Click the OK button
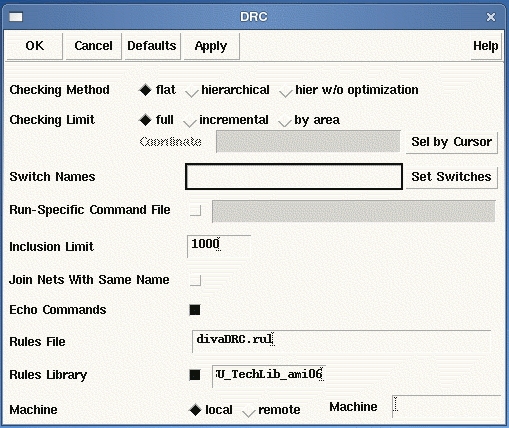Screen dimensions: 509x428 35,46
